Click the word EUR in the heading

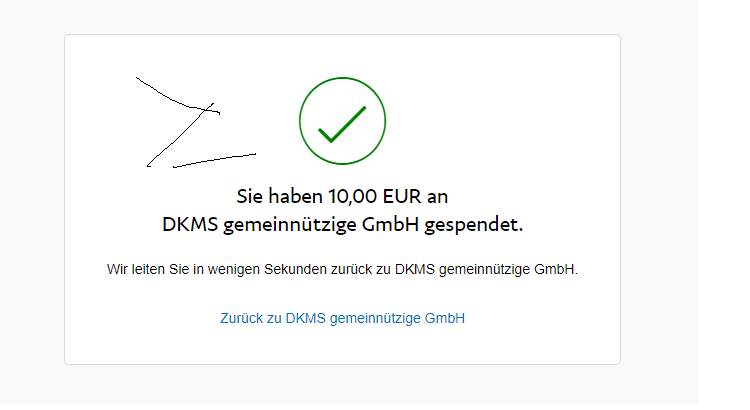[x=402, y=196]
